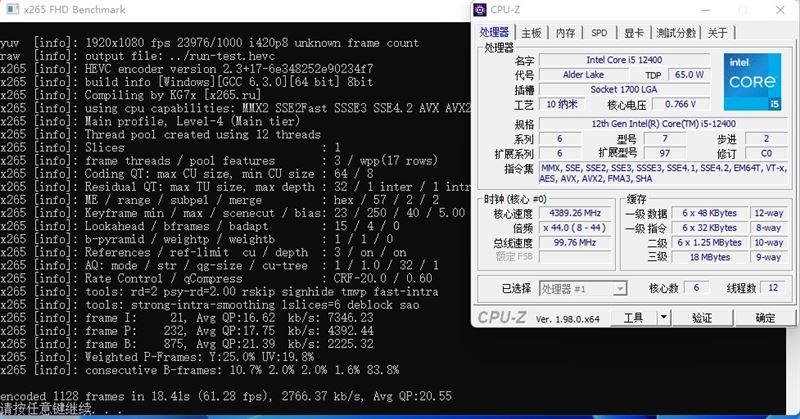Viewport: 800px width, 419px height.
Task: Click the 修订 value C0
Action: tap(766, 153)
